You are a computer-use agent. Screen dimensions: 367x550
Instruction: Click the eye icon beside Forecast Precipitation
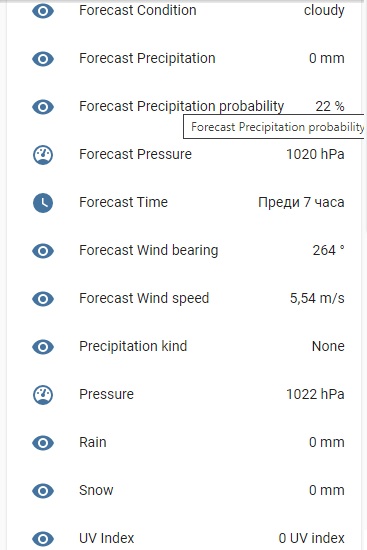(43, 59)
